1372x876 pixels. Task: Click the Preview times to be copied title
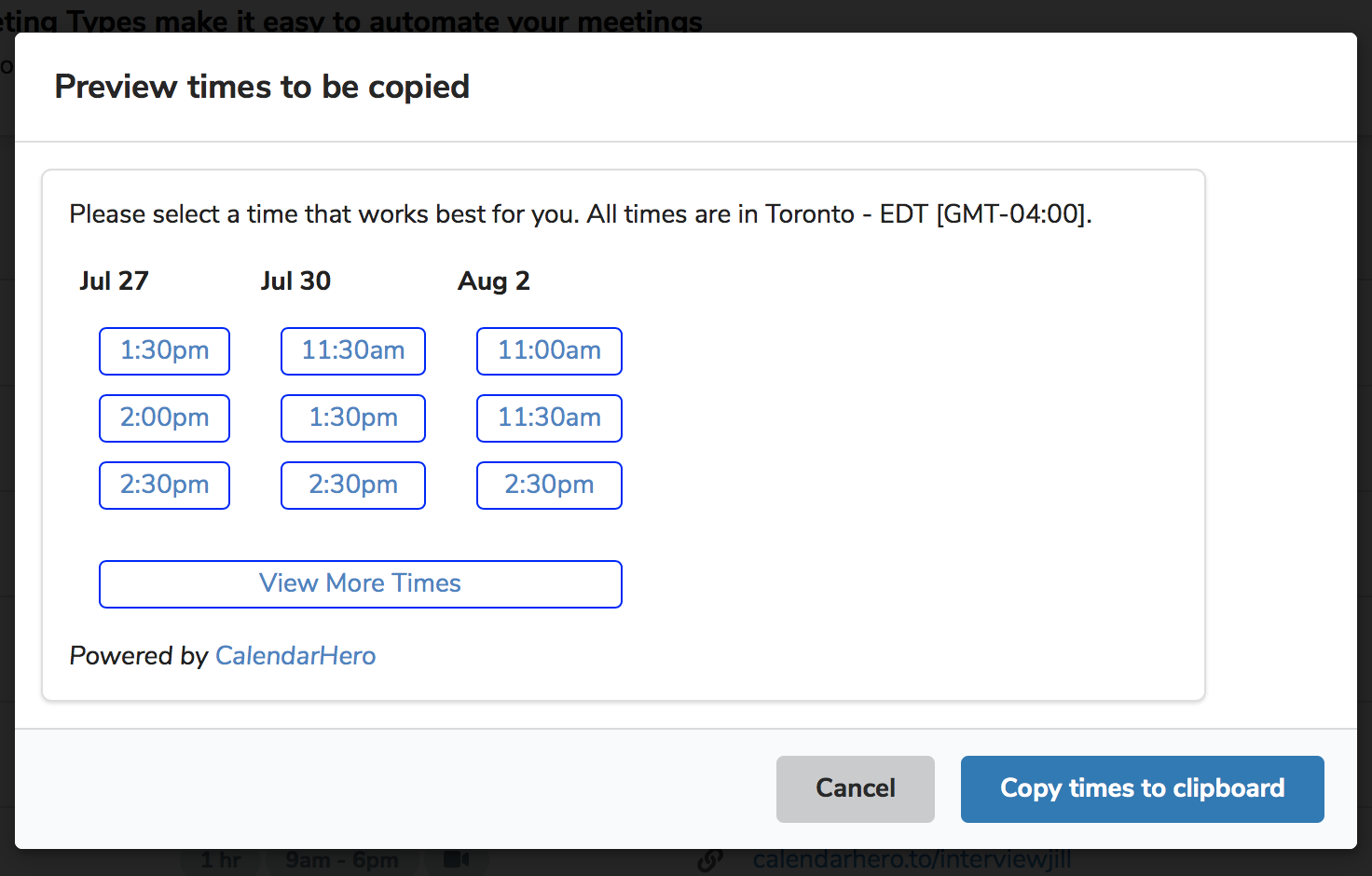click(x=262, y=87)
